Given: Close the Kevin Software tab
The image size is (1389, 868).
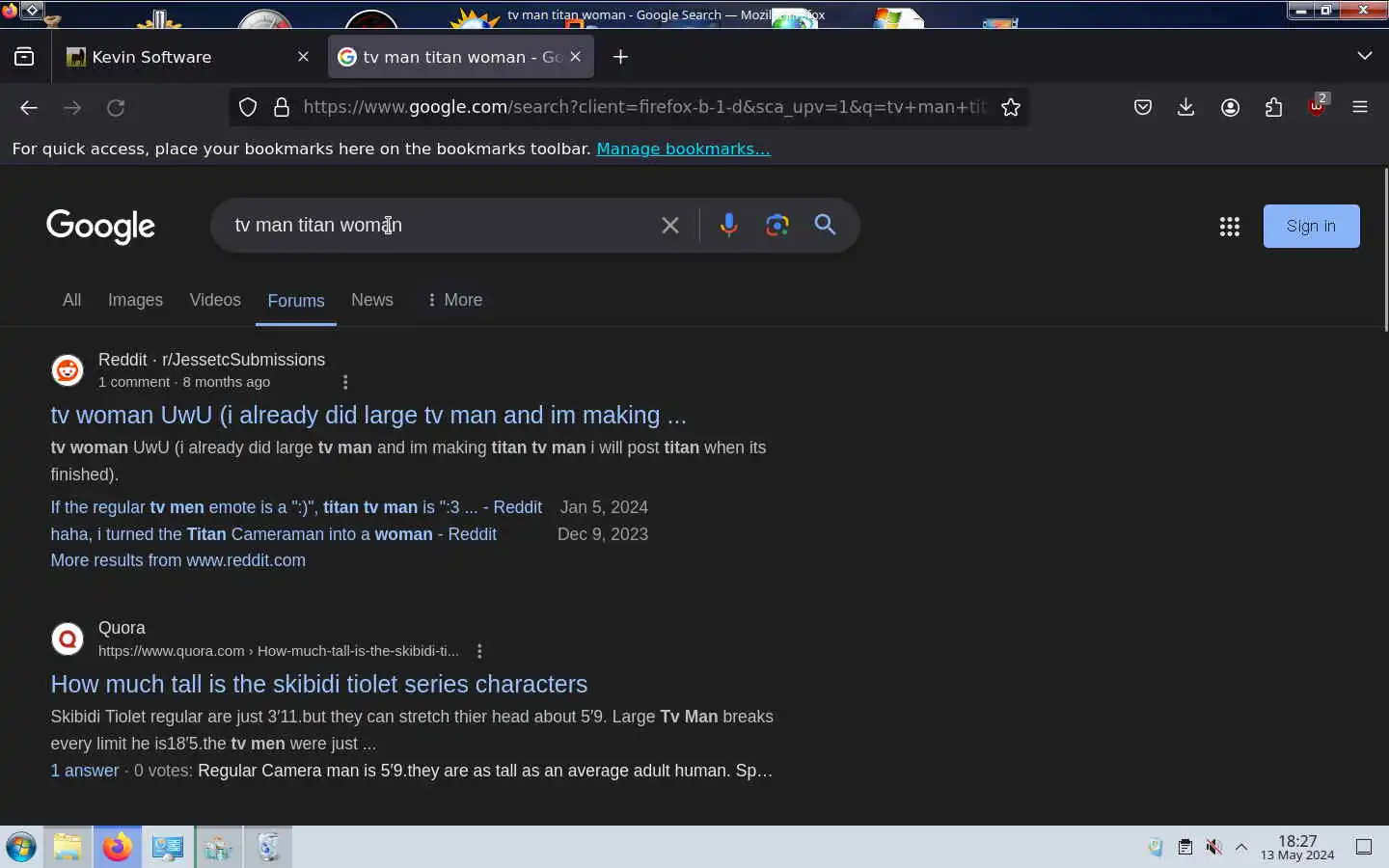Looking at the screenshot, I should pos(303,57).
